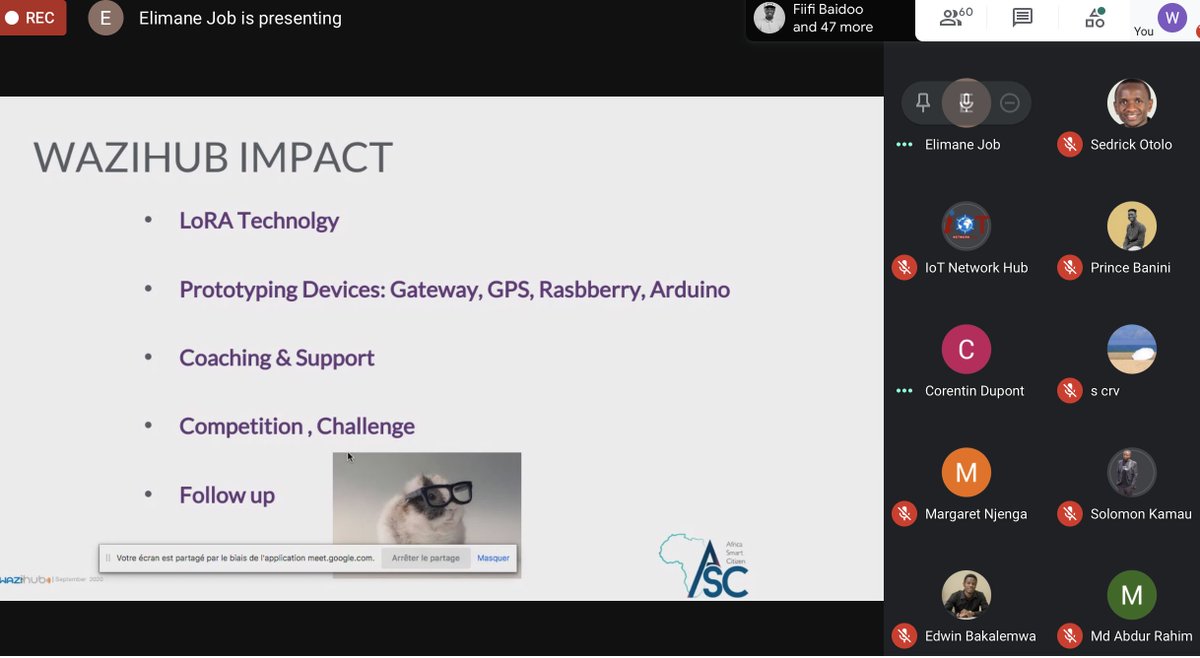
Task: Click muted mic icon beside s crv
Action: click(x=1069, y=391)
